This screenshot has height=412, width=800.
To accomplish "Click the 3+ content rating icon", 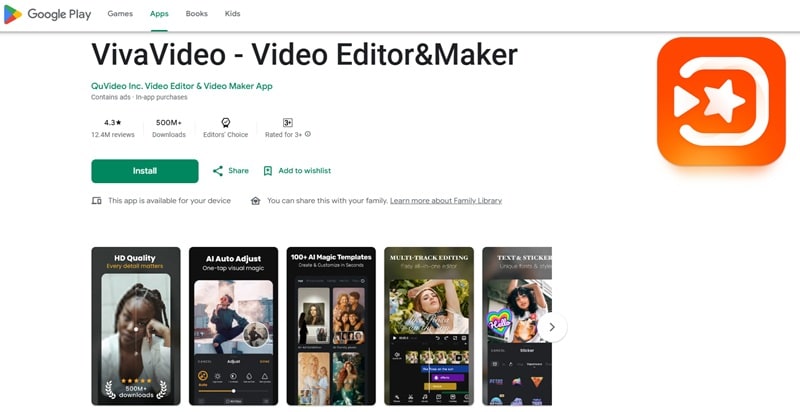I will (288, 123).
